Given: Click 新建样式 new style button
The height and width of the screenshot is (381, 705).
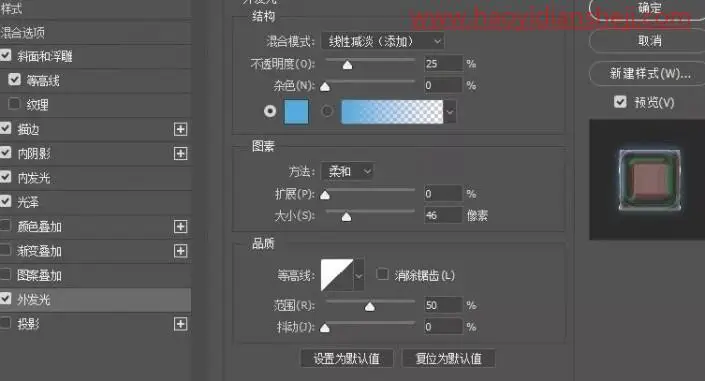Looking at the screenshot, I should click(648, 73).
